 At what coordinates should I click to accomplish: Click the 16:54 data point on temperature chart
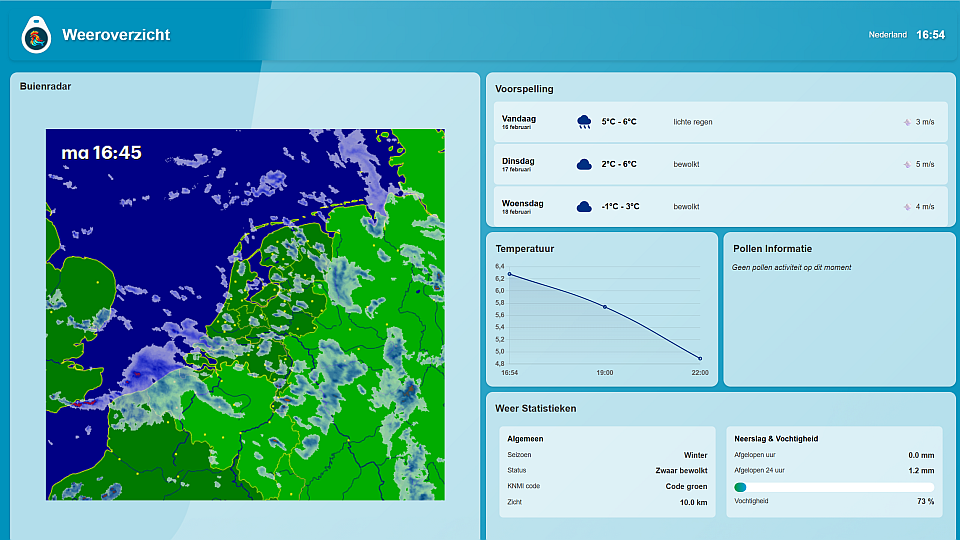[x=509, y=274]
